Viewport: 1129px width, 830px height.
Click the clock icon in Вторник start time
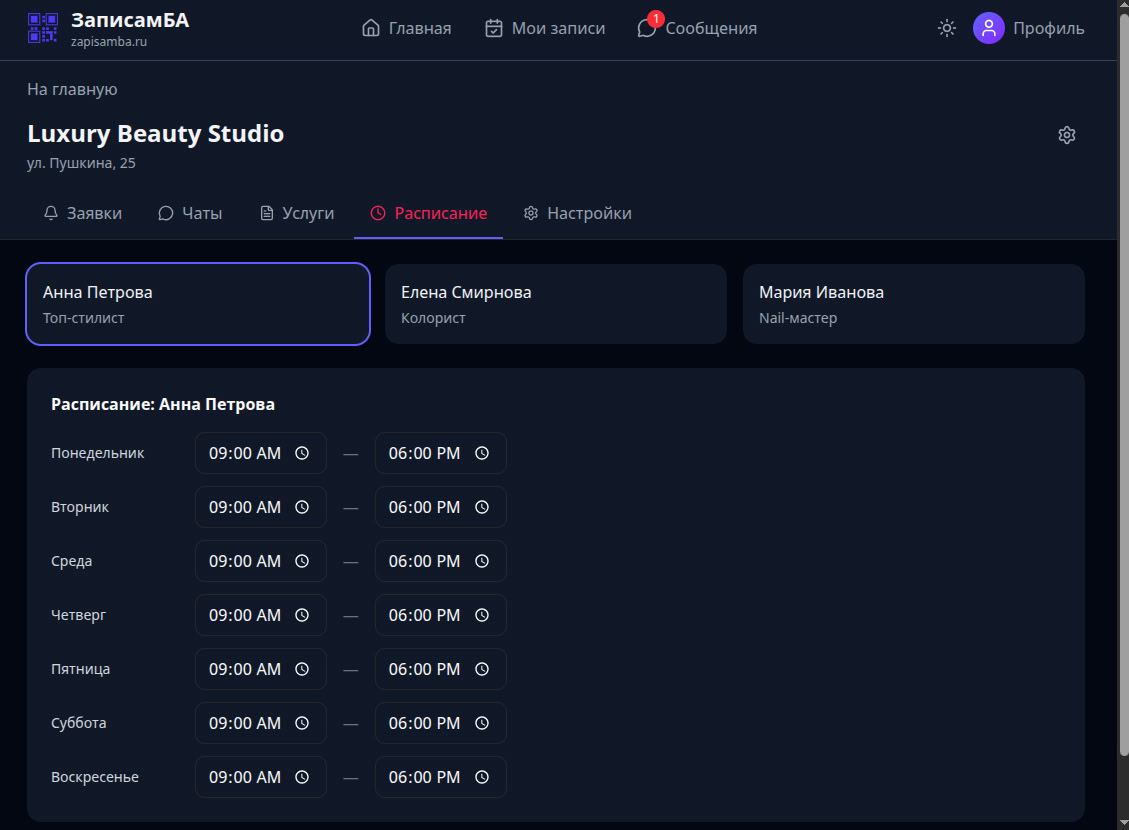click(x=302, y=507)
